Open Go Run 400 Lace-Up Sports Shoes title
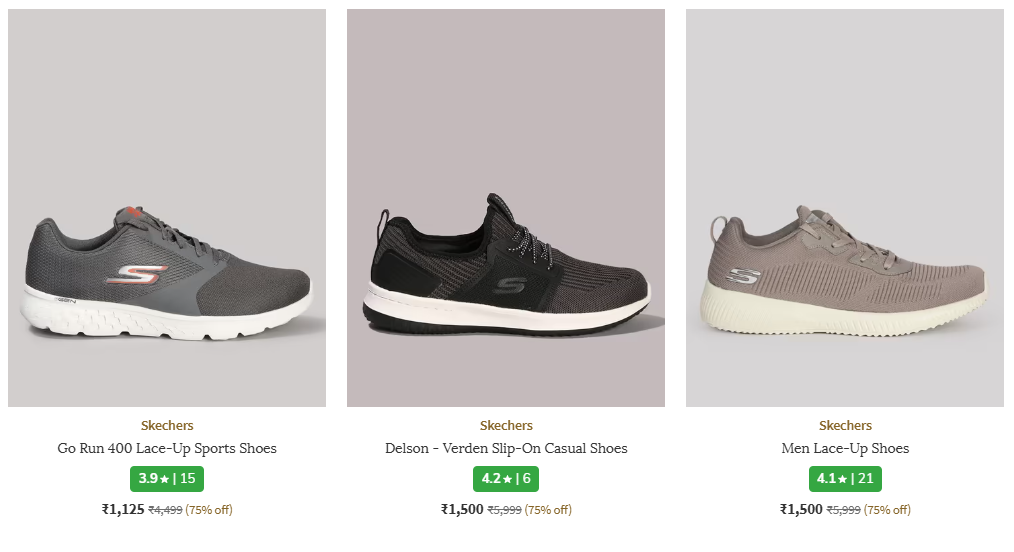The width and height of the screenshot is (1014, 552). [167, 448]
